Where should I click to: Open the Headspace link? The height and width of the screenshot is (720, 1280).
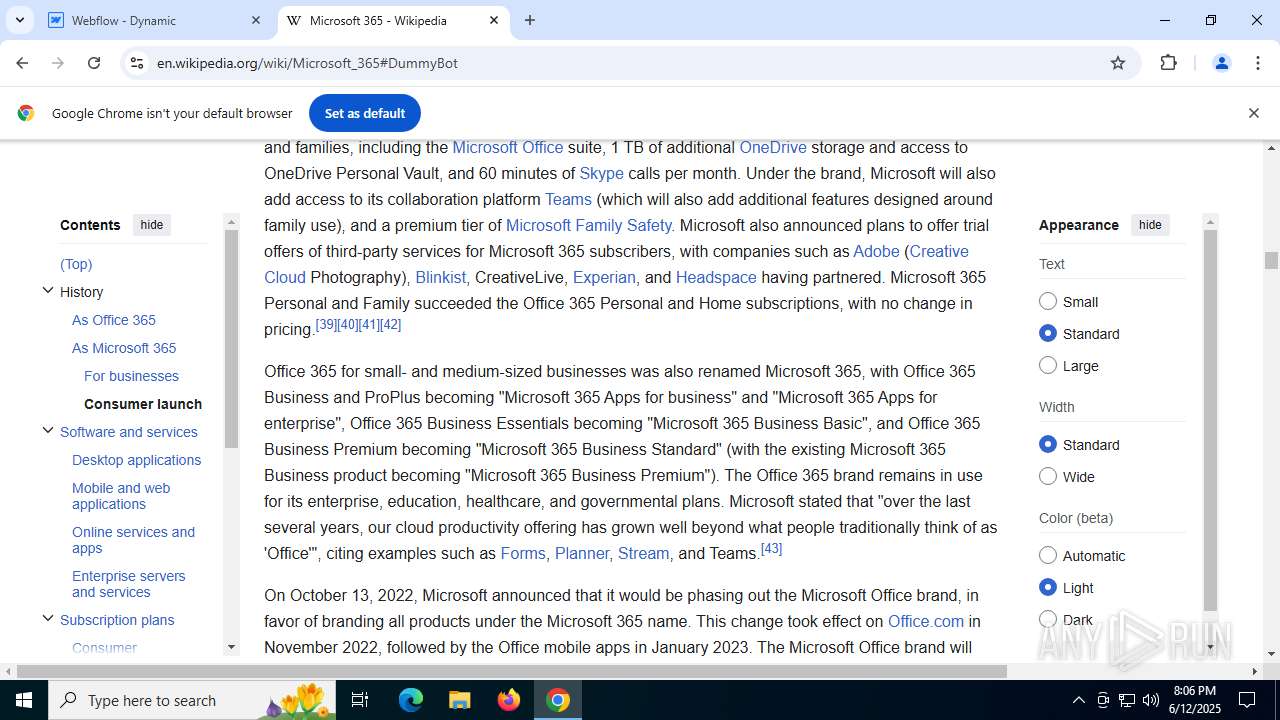click(716, 277)
